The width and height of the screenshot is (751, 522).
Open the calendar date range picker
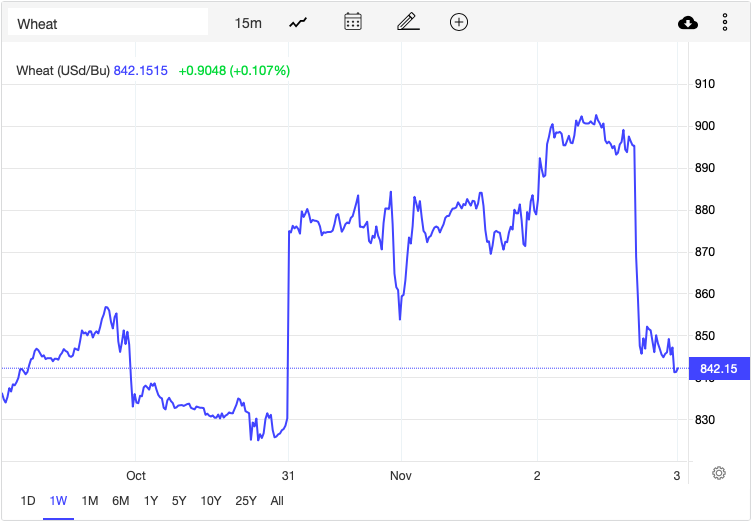[x=353, y=22]
